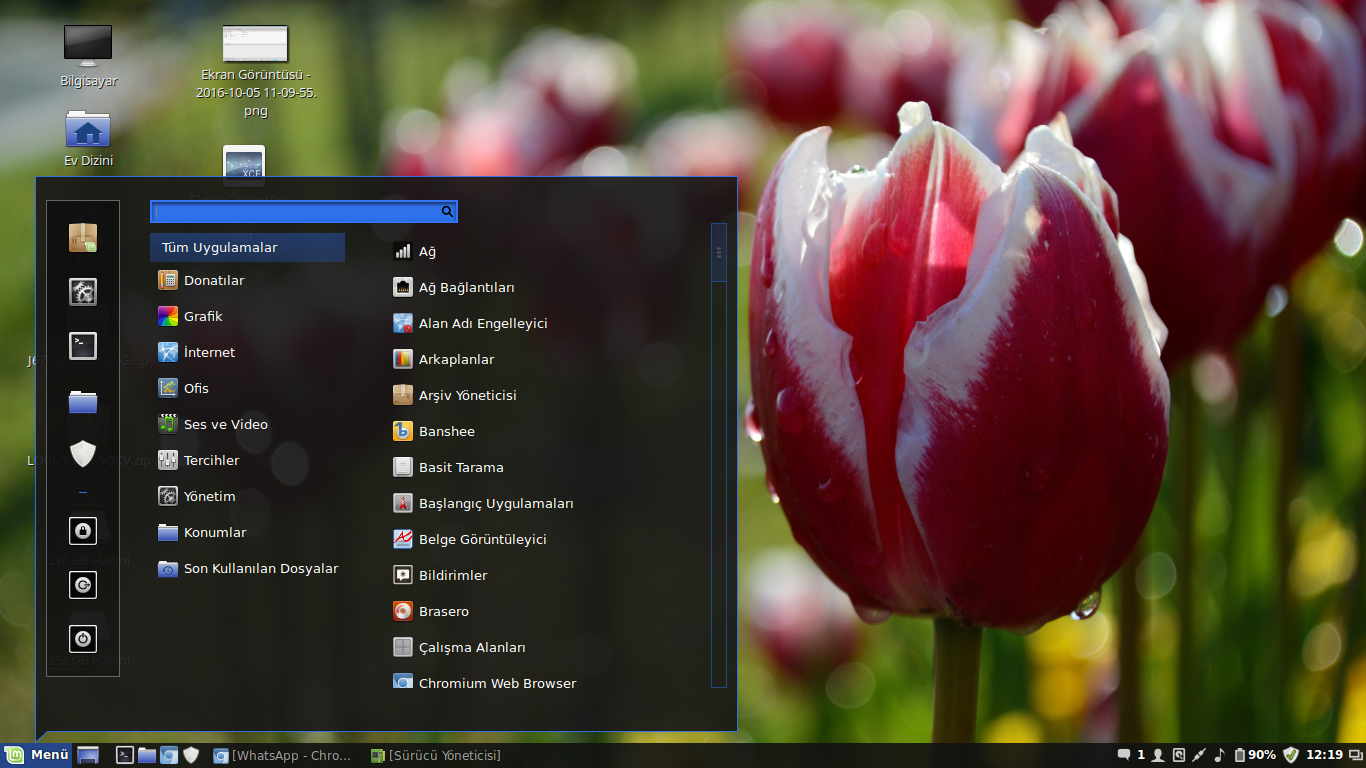Open the sound applet music note

1218,755
